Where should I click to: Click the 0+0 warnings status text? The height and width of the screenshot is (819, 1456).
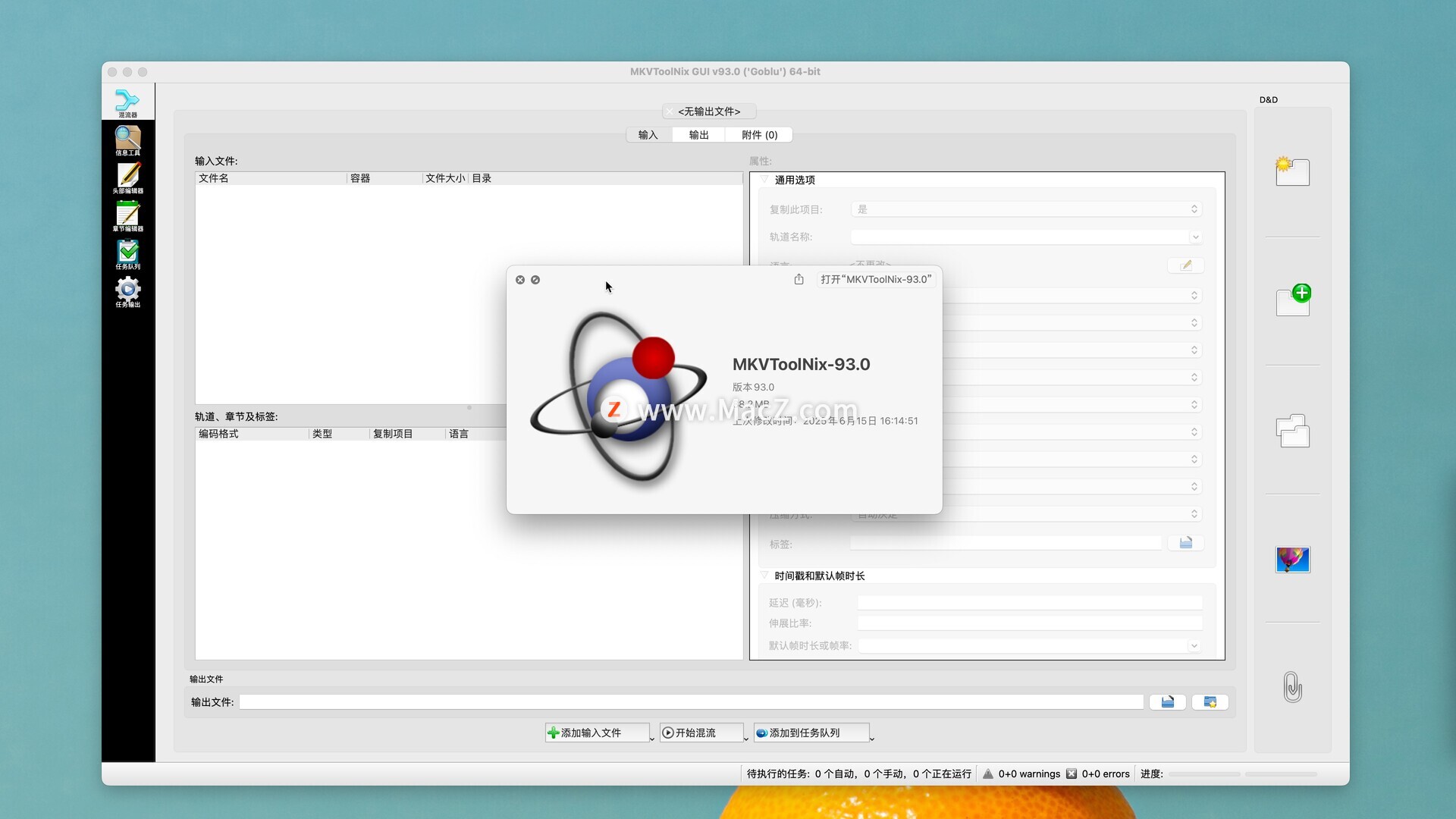click(x=1029, y=774)
